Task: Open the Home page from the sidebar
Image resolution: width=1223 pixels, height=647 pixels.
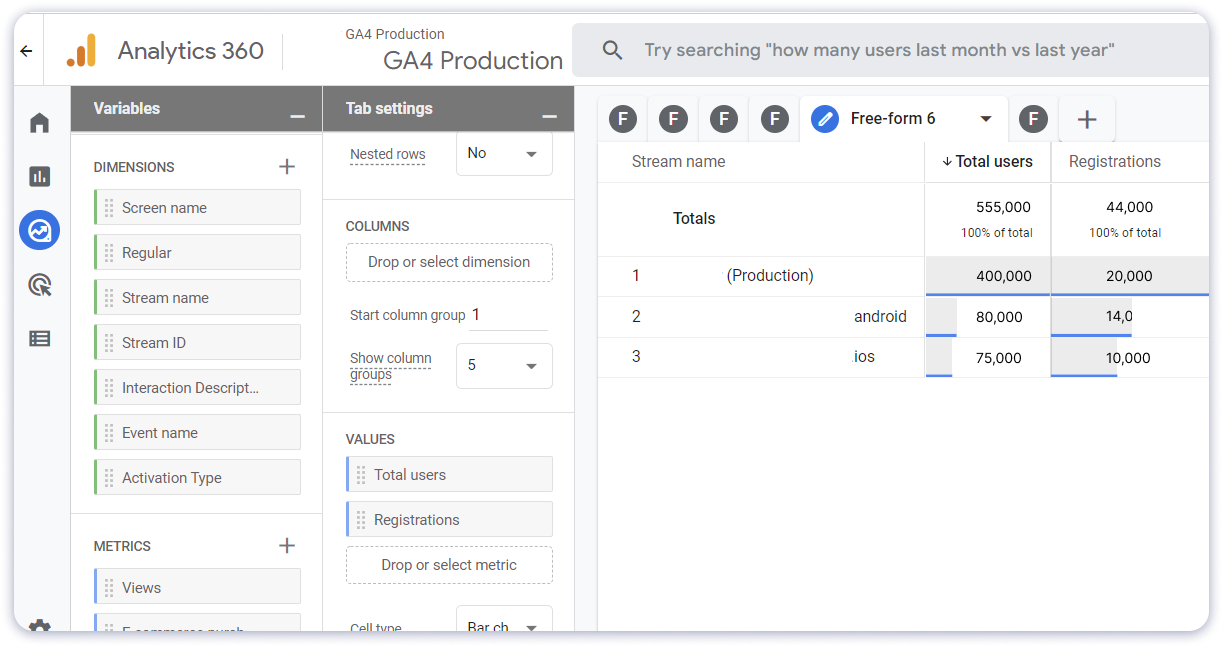Action: (39, 121)
